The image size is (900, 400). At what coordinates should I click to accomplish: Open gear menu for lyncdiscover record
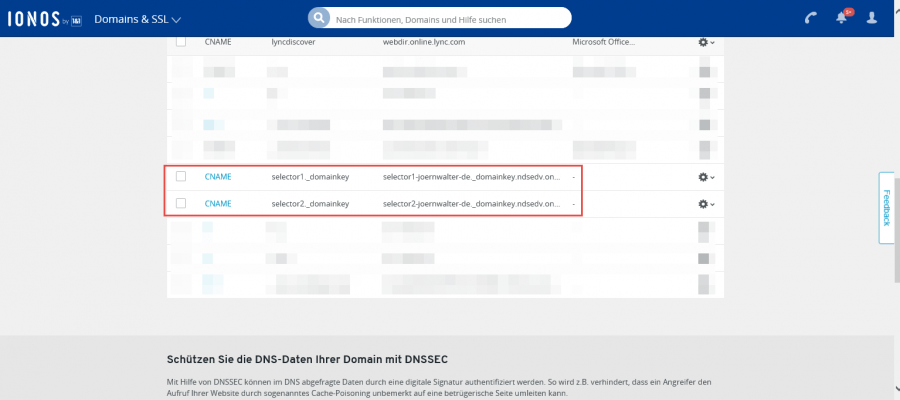[x=706, y=42]
